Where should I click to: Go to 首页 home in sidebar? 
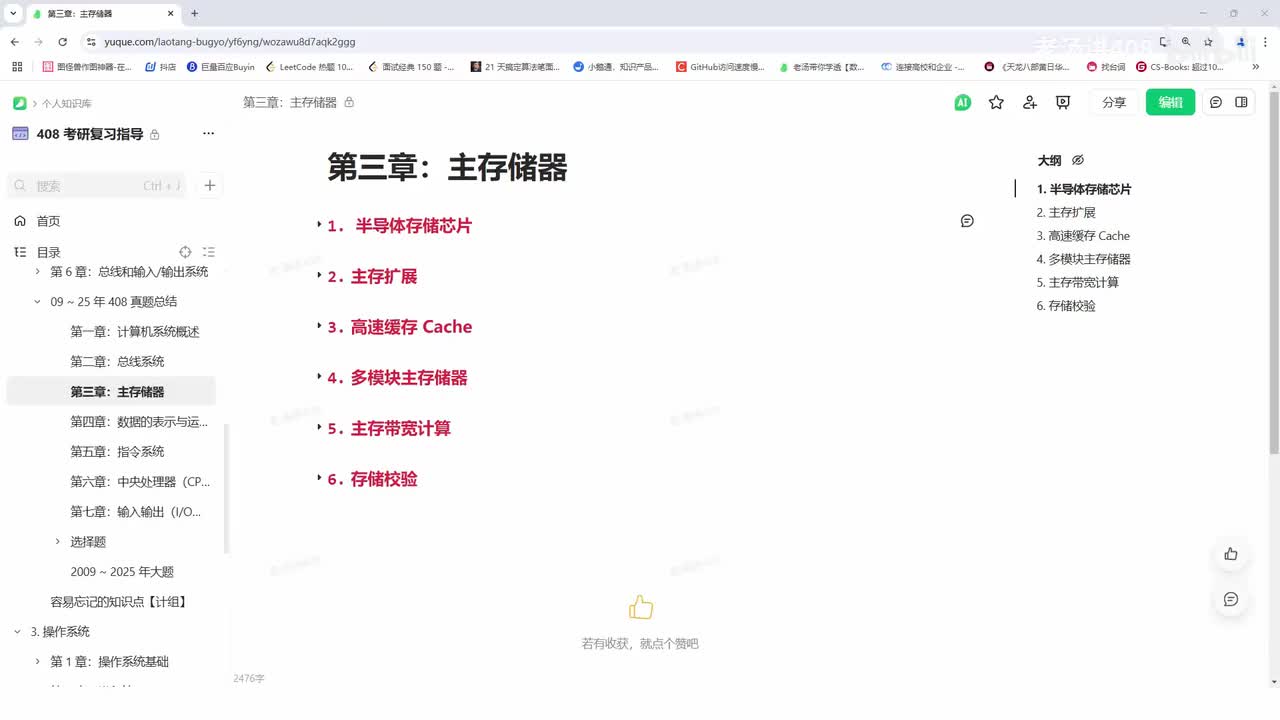tap(48, 221)
